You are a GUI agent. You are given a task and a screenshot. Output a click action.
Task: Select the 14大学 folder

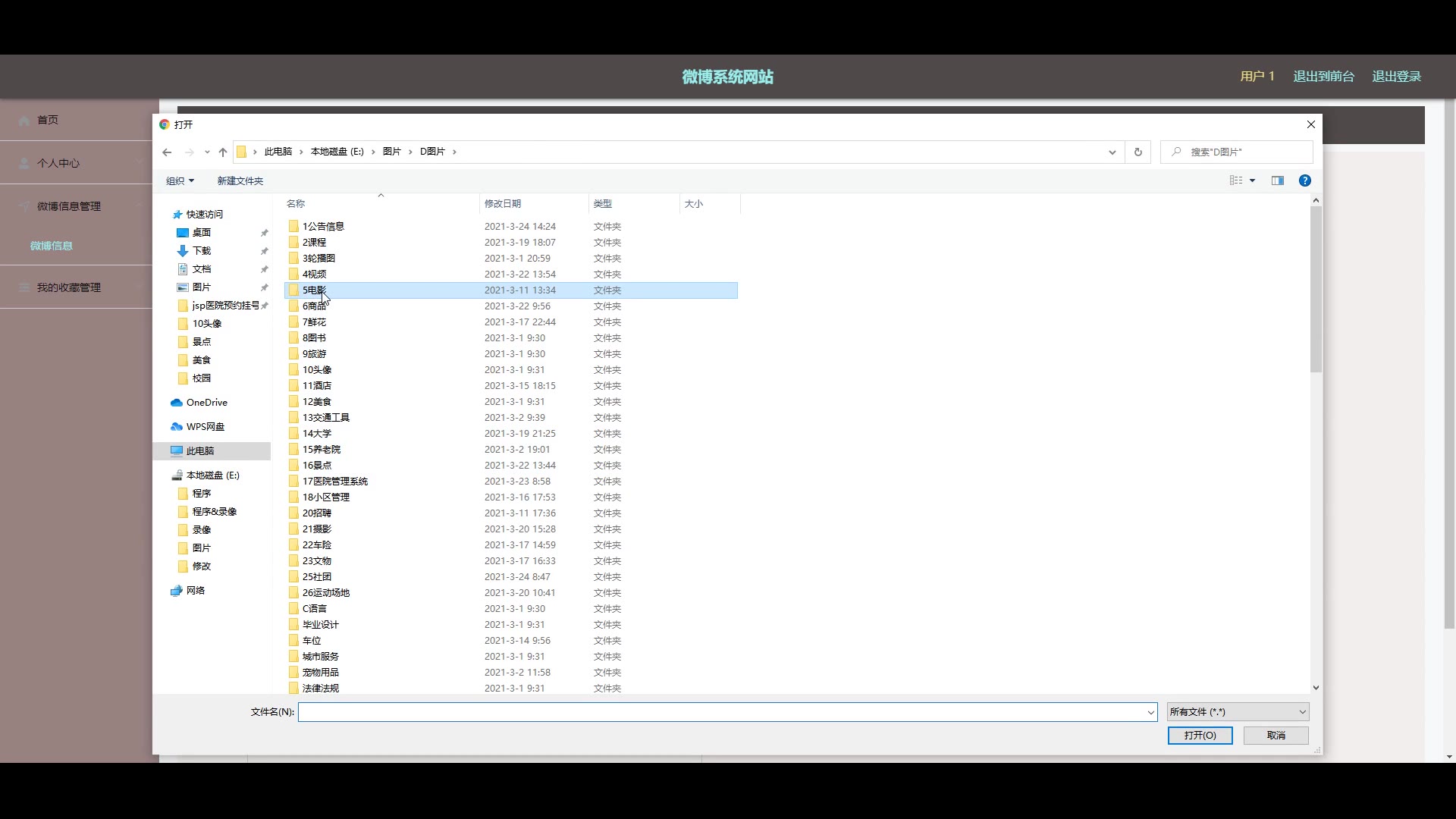[x=316, y=434]
